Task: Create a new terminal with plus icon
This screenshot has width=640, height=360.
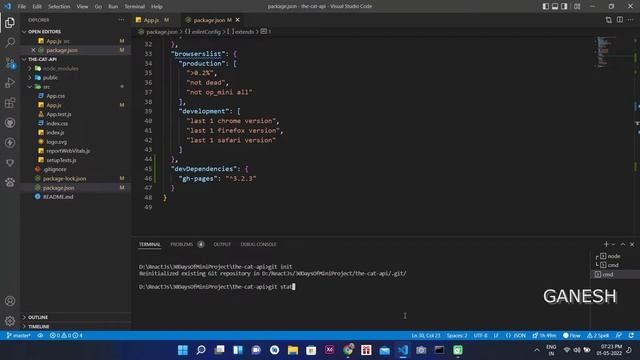Action: tap(606, 244)
